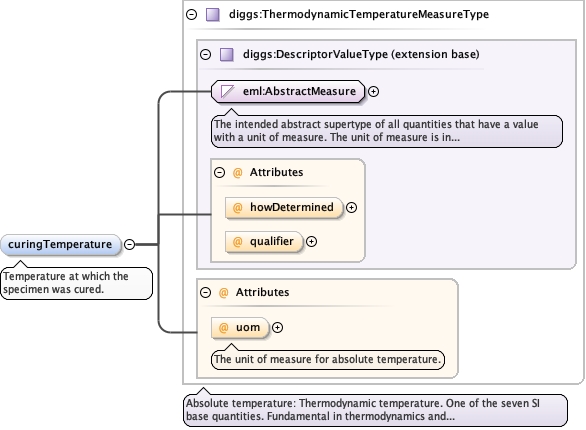Click the 'Absolute temperature: Thermodynamic temperature' annotation

(x=376, y=410)
